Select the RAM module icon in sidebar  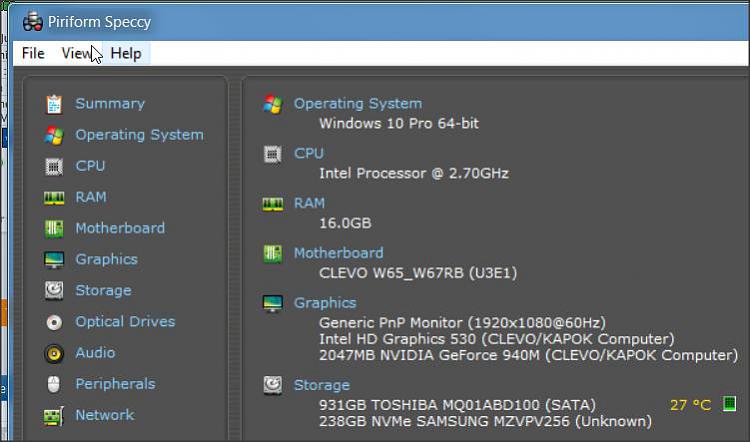point(54,198)
